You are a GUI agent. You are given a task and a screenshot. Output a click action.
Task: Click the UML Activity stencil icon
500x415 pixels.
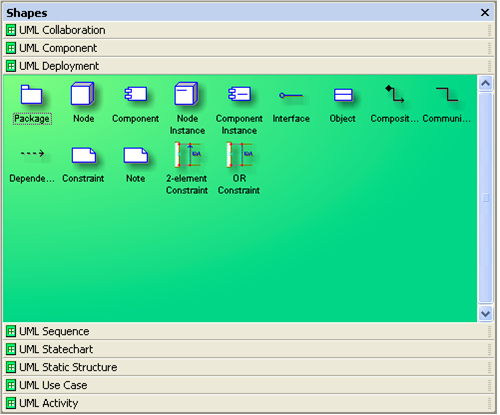11,404
